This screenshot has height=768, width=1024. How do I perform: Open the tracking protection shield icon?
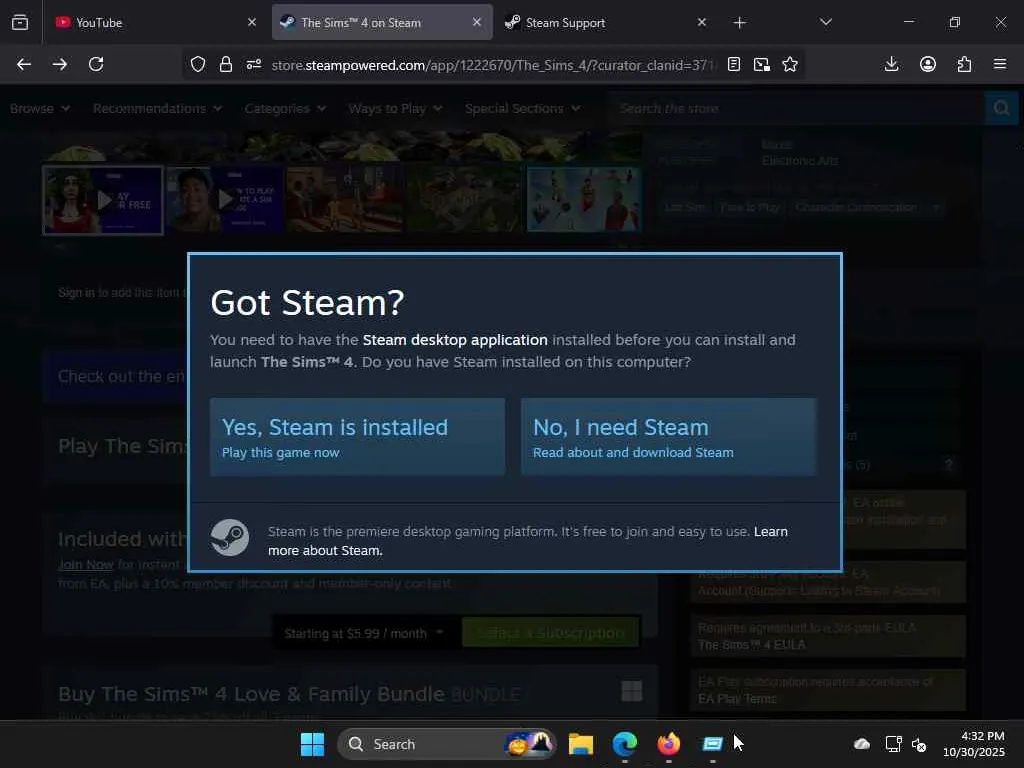pyautogui.click(x=198, y=64)
